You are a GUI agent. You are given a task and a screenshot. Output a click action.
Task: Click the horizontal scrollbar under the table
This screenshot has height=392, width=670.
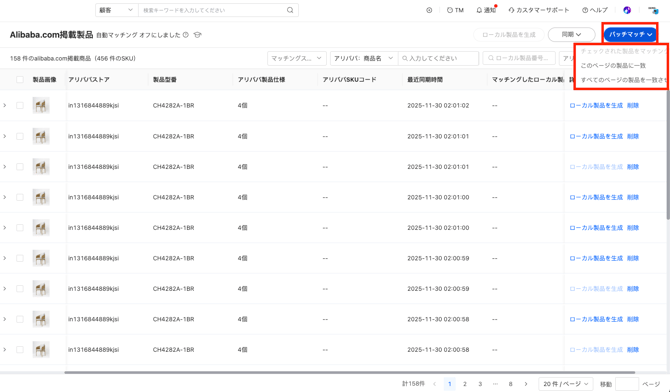tap(350, 372)
